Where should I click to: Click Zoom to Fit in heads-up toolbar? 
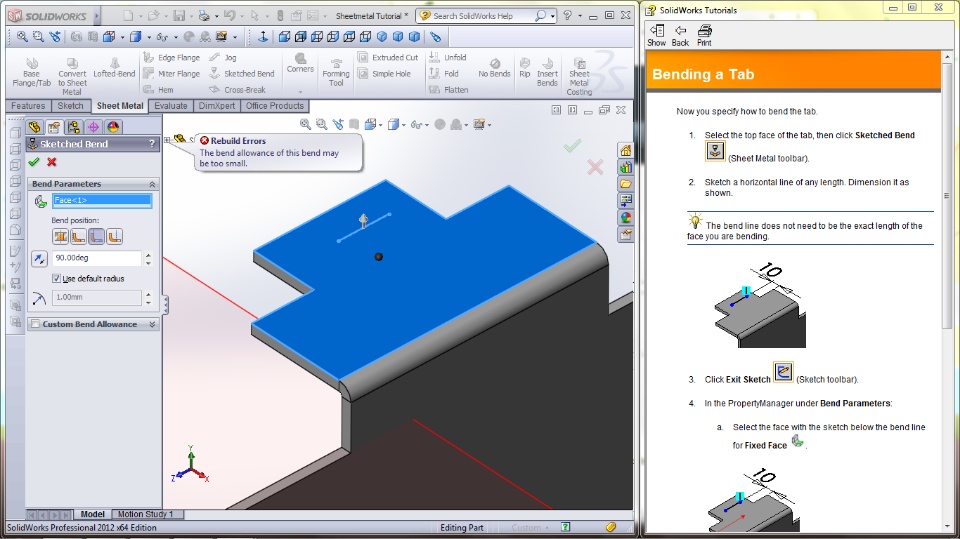[305, 124]
